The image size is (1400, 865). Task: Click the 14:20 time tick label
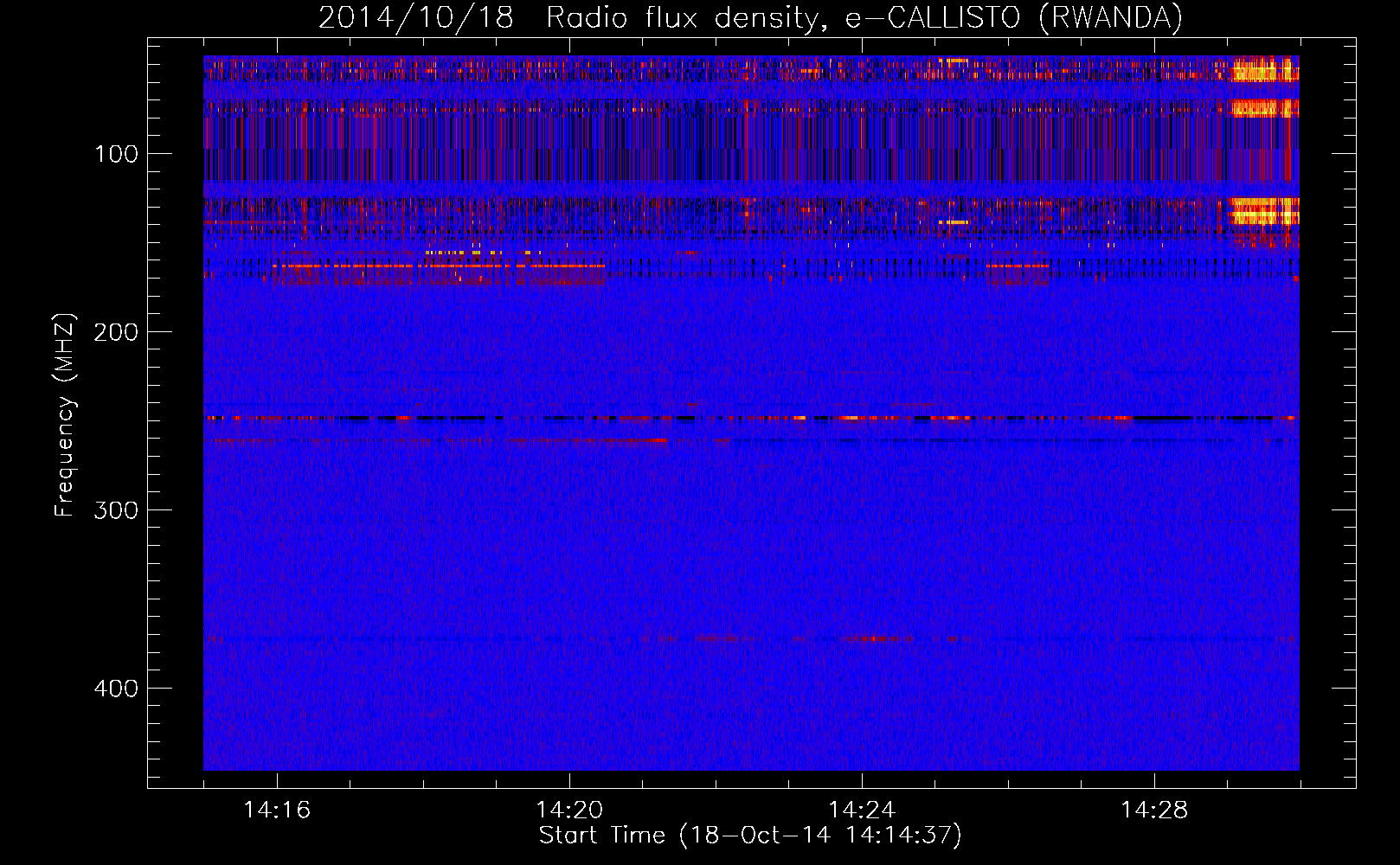coord(569,810)
